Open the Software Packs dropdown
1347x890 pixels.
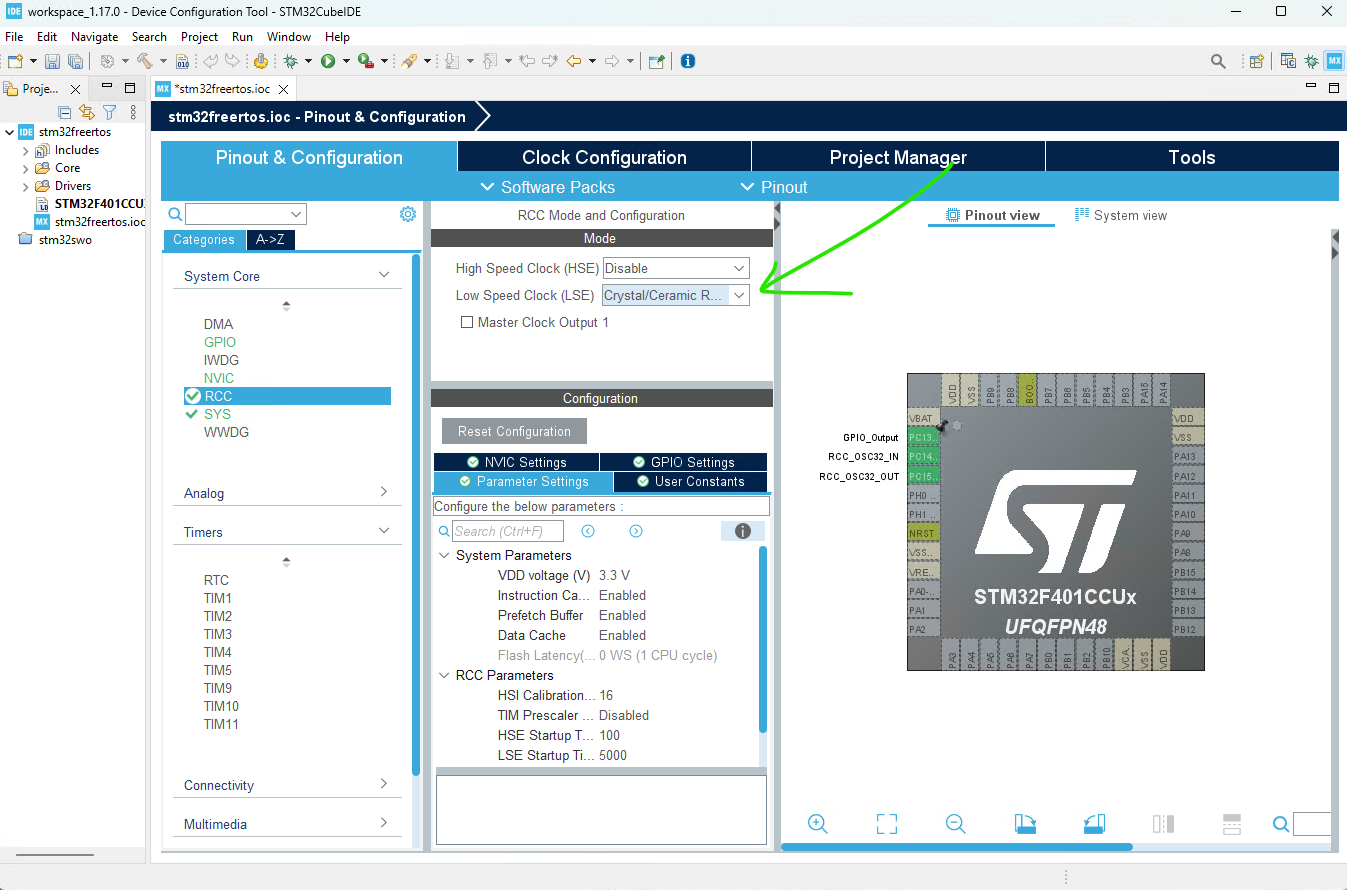coord(547,187)
